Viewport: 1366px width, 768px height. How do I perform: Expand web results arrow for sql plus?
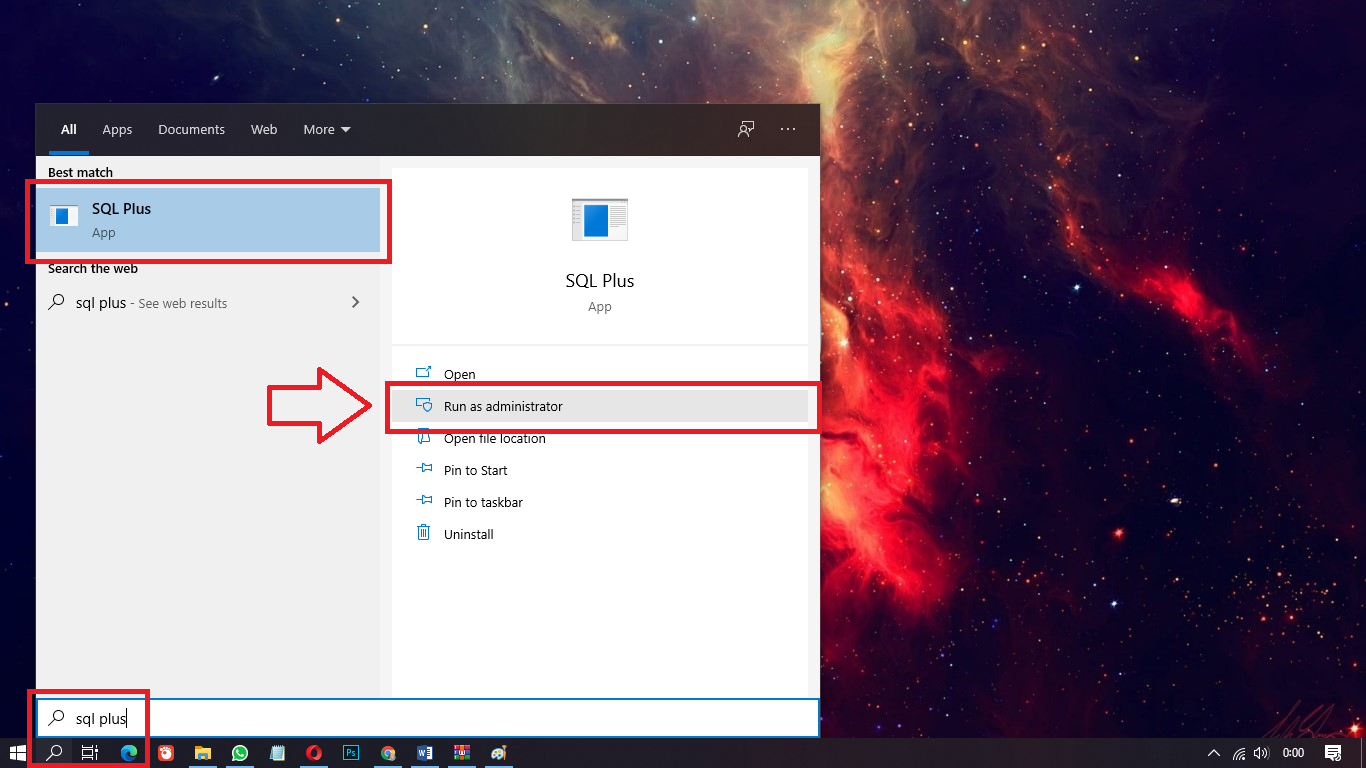(x=355, y=302)
